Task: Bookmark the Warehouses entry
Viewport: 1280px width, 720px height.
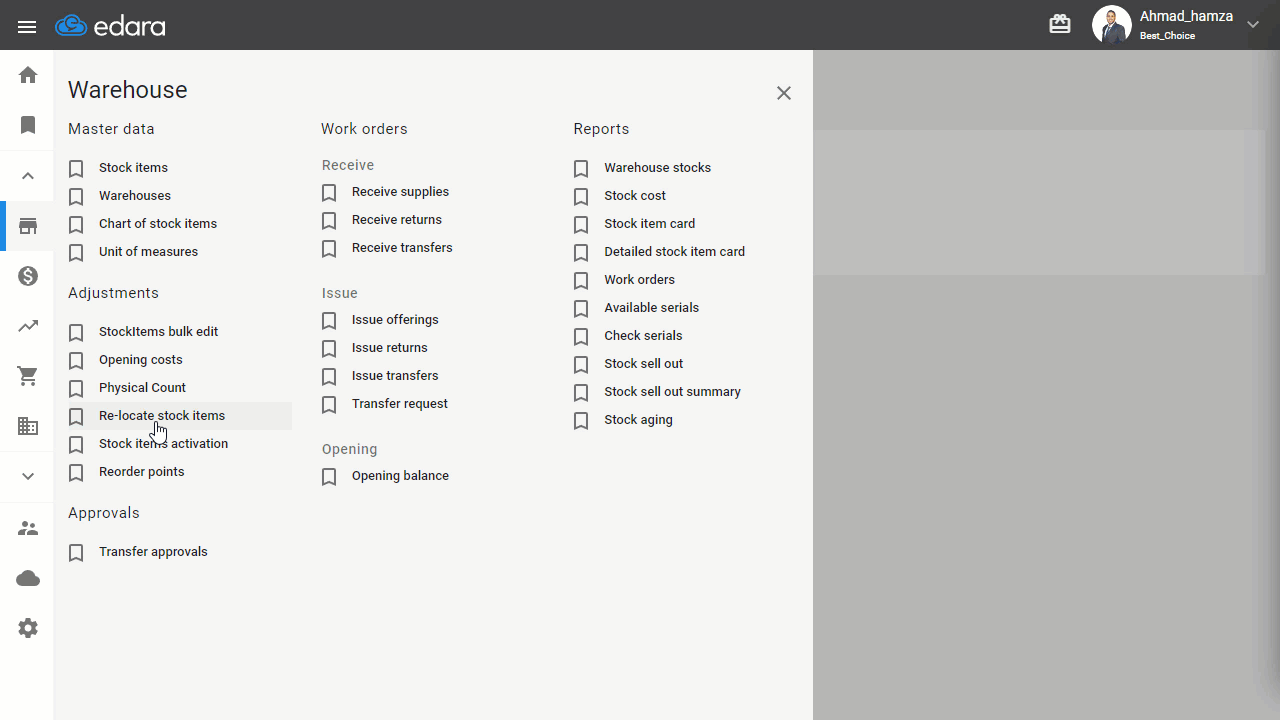Action: pyautogui.click(x=76, y=197)
